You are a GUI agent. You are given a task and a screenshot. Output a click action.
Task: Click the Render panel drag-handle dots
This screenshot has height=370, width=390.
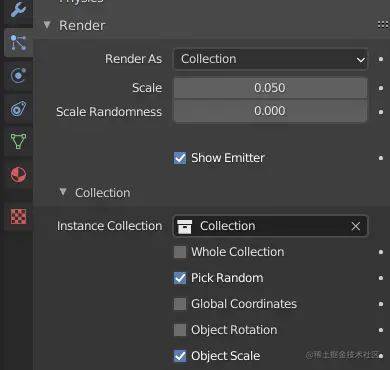coord(383,24)
